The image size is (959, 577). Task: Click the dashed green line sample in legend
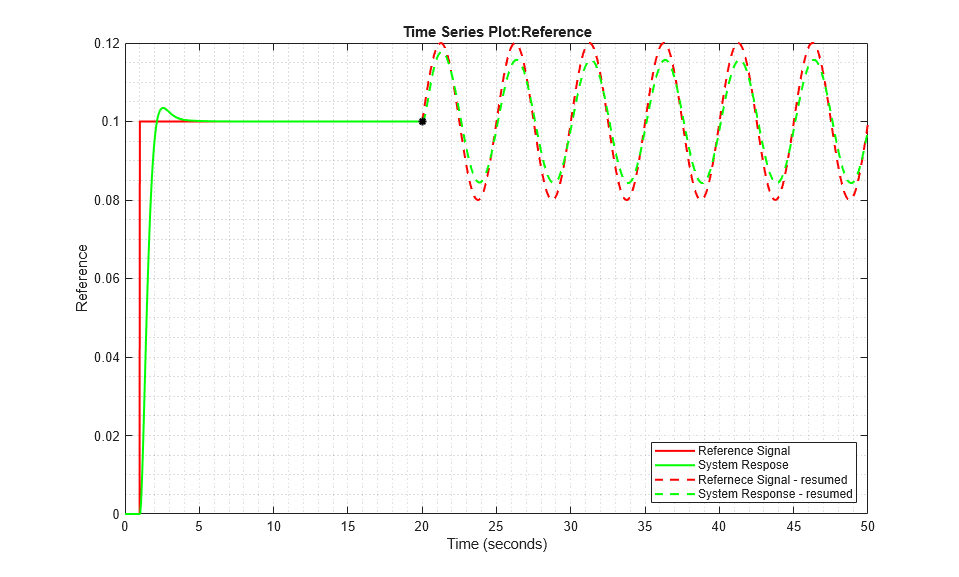tap(674, 494)
